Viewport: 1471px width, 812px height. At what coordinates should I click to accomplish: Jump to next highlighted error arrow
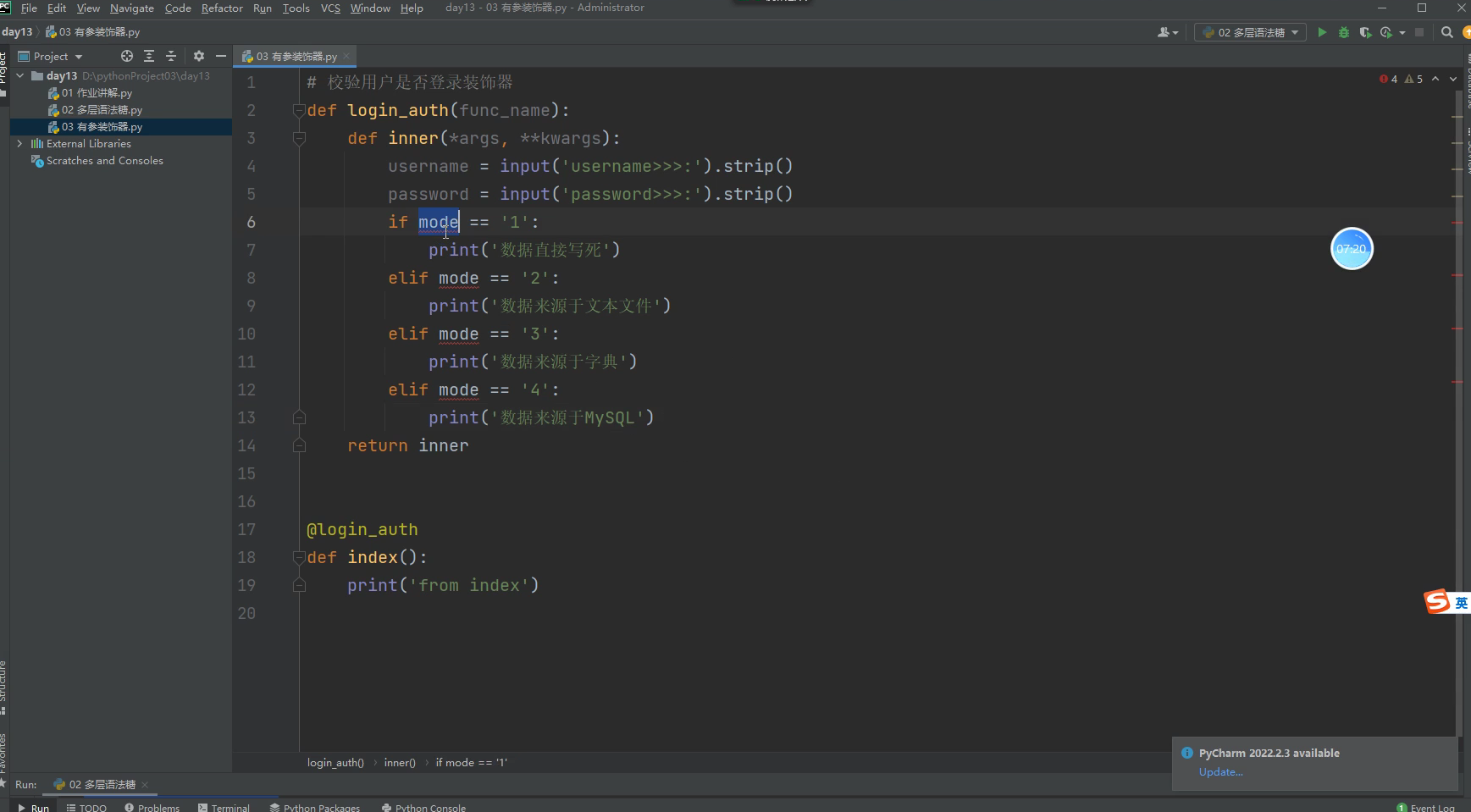point(1453,79)
